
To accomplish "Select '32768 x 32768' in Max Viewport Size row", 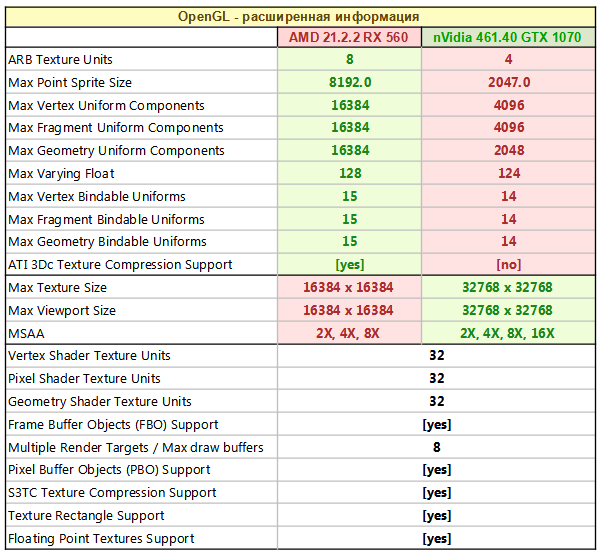I will pos(507,310).
